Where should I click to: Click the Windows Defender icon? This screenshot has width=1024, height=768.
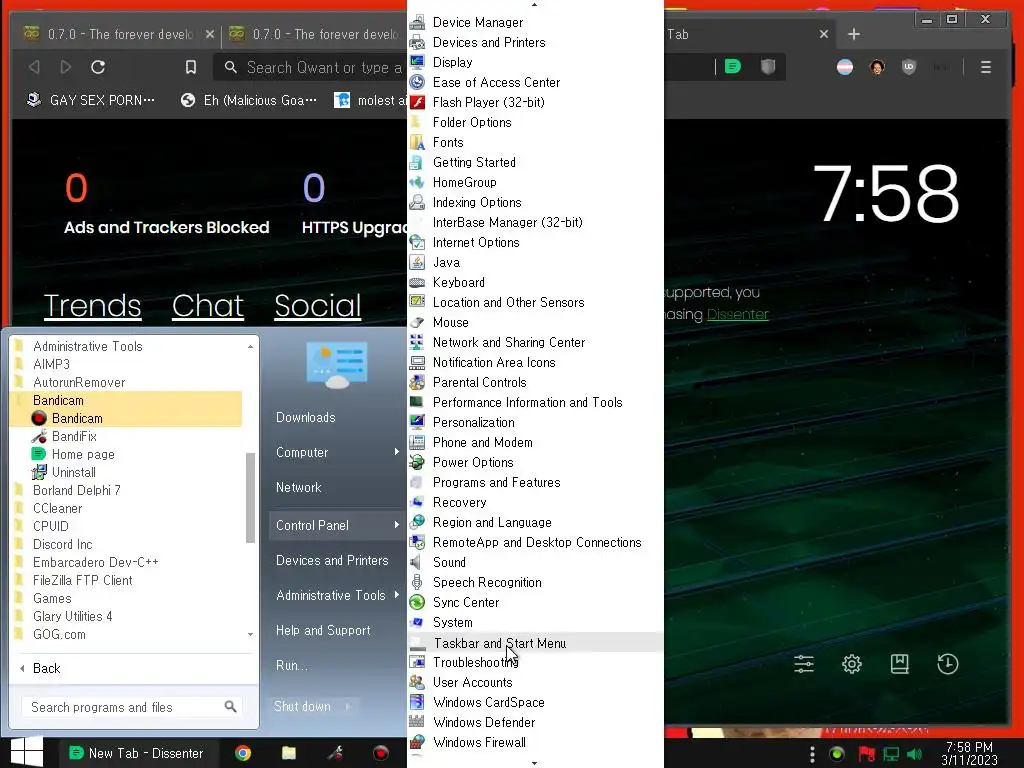pos(417,722)
